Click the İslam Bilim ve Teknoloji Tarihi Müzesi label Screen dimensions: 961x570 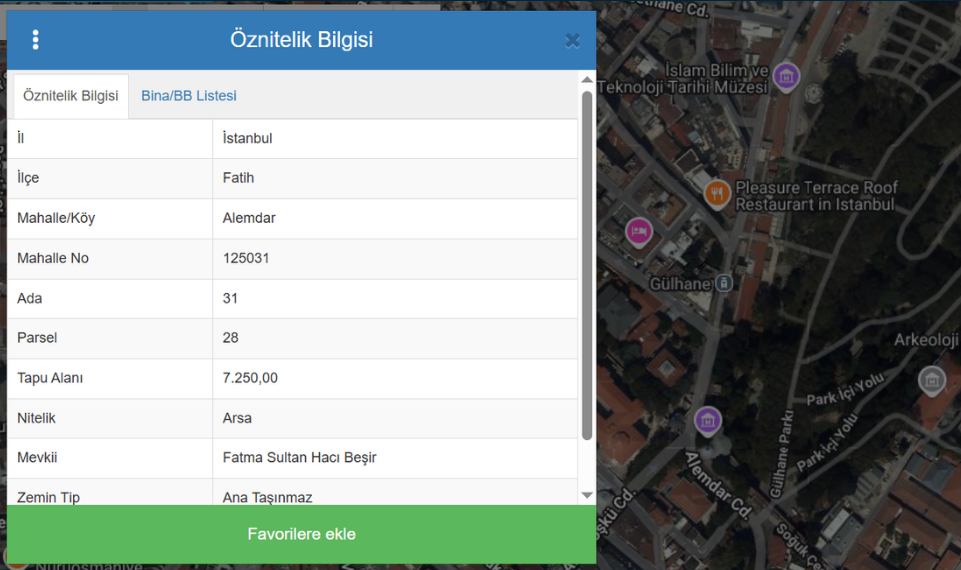tap(718, 79)
